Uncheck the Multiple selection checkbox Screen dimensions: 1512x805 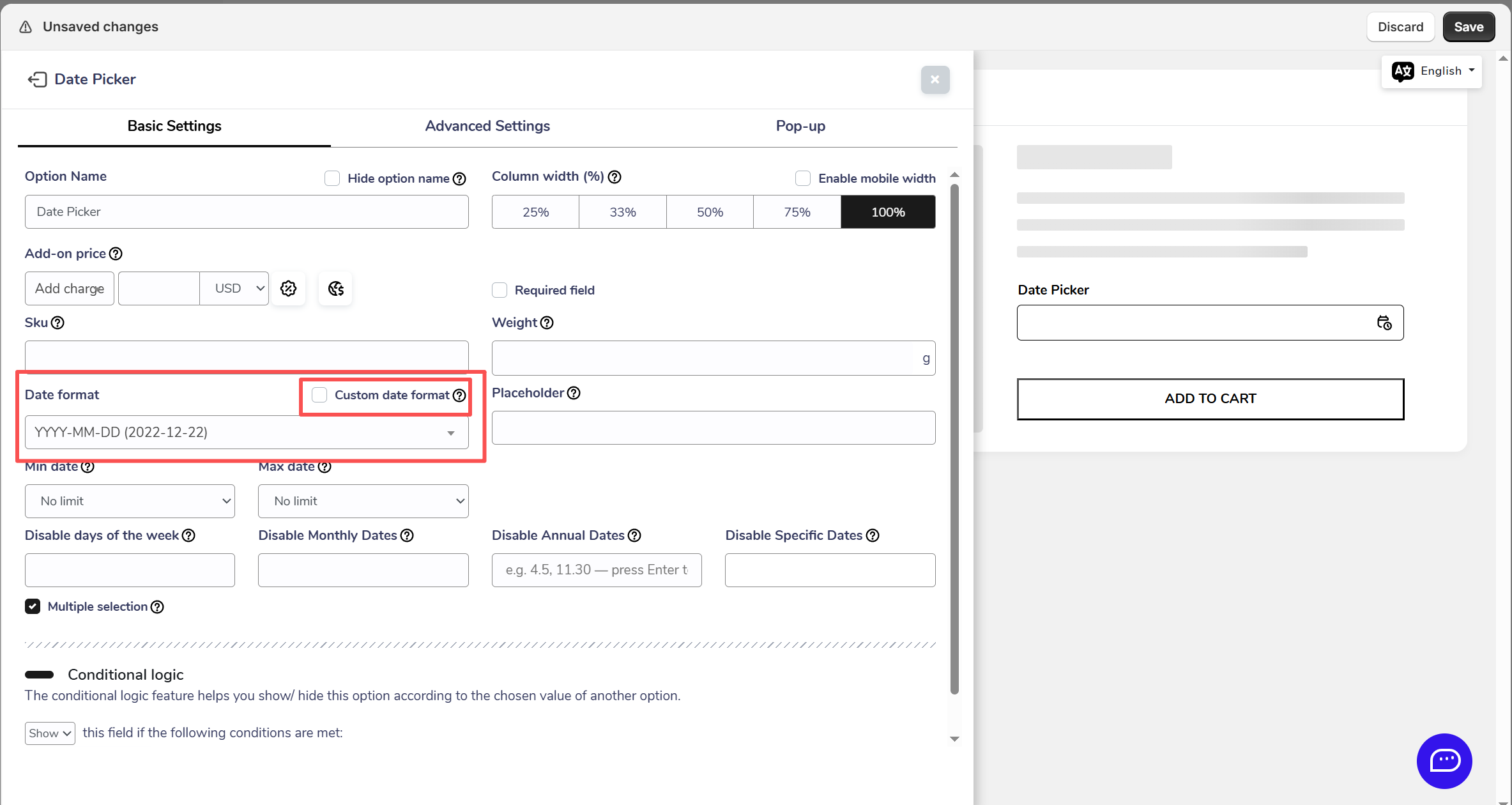pos(33,606)
